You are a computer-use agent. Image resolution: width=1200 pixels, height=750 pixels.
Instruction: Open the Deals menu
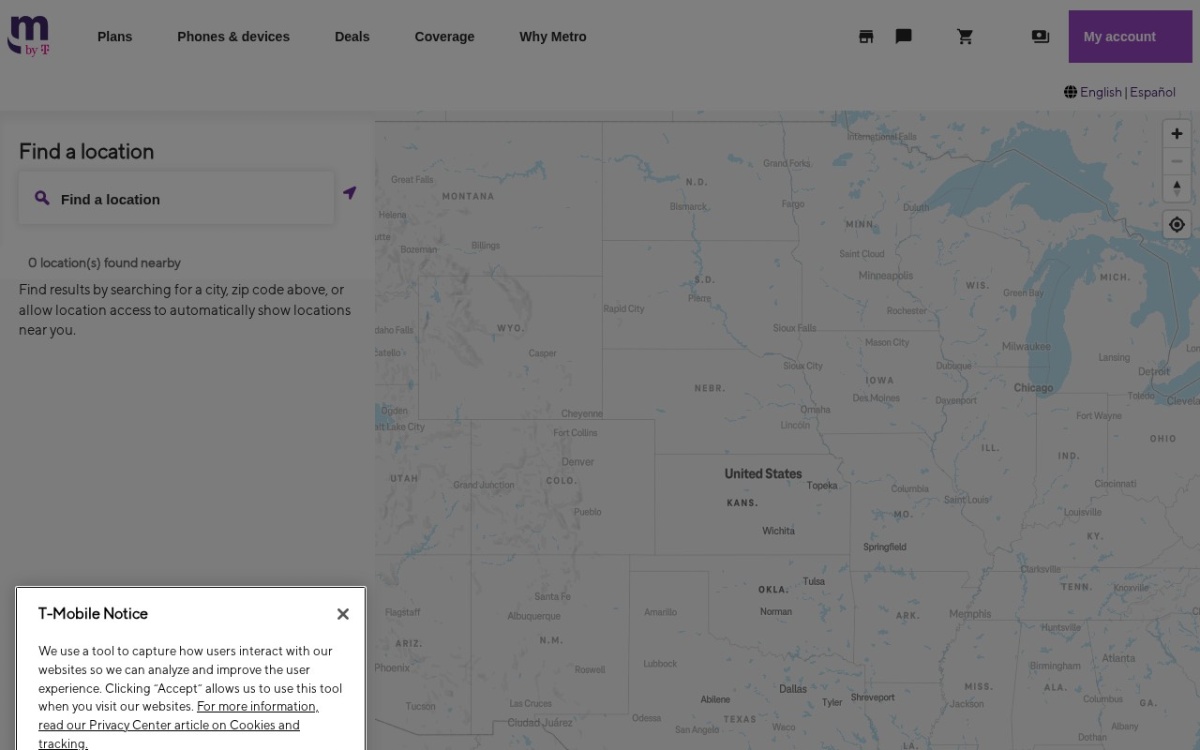point(352,37)
